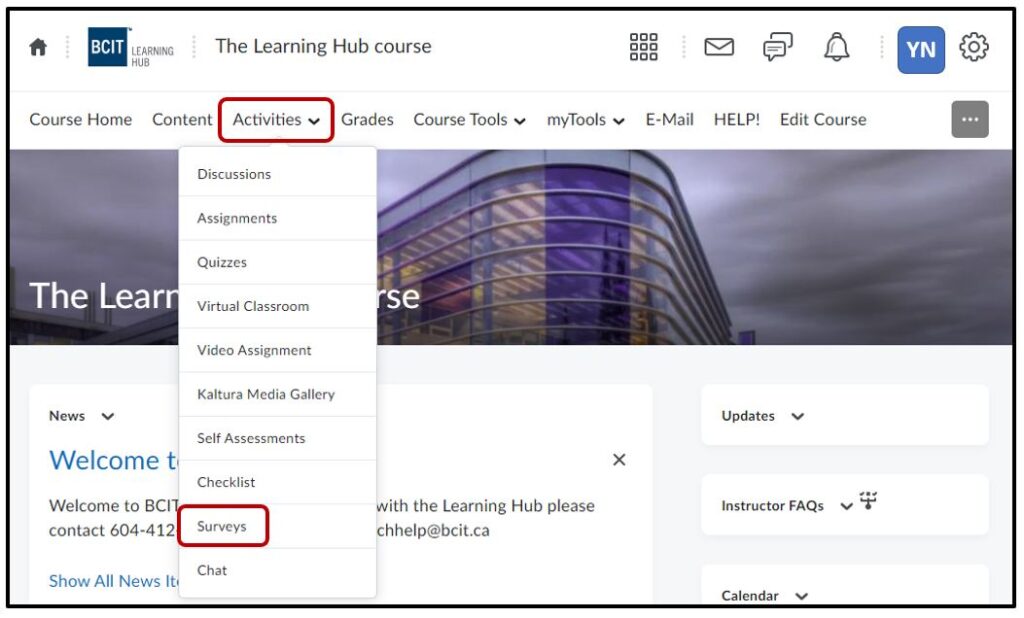
Task: Click the home icon in top bar
Action: [x=38, y=47]
